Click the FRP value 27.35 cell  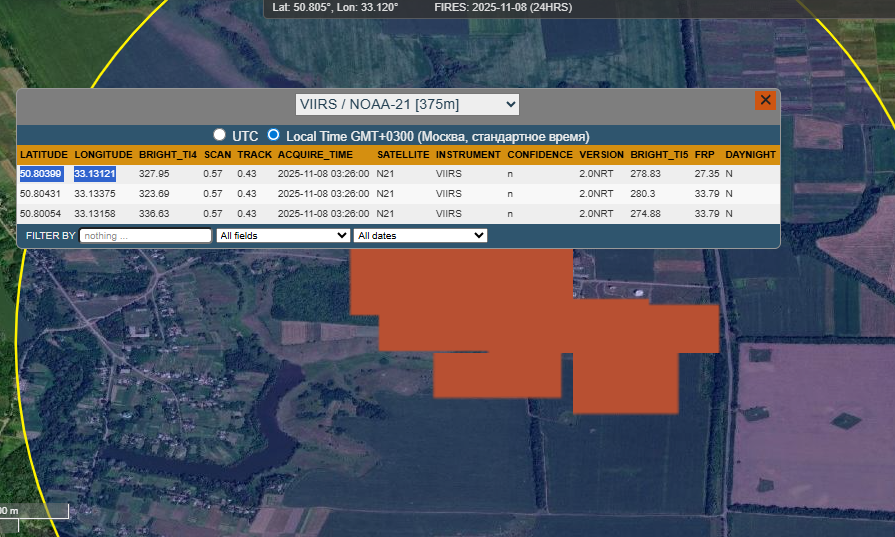[706, 174]
